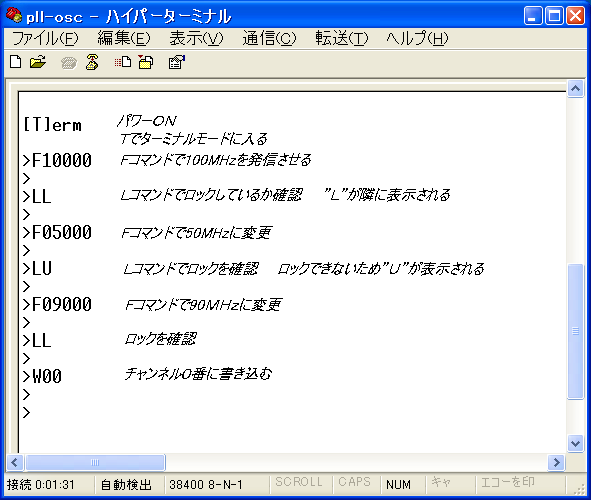Open an existing connection file icon
This screenshot has width=591, height=500.
[x=38, y=62]
